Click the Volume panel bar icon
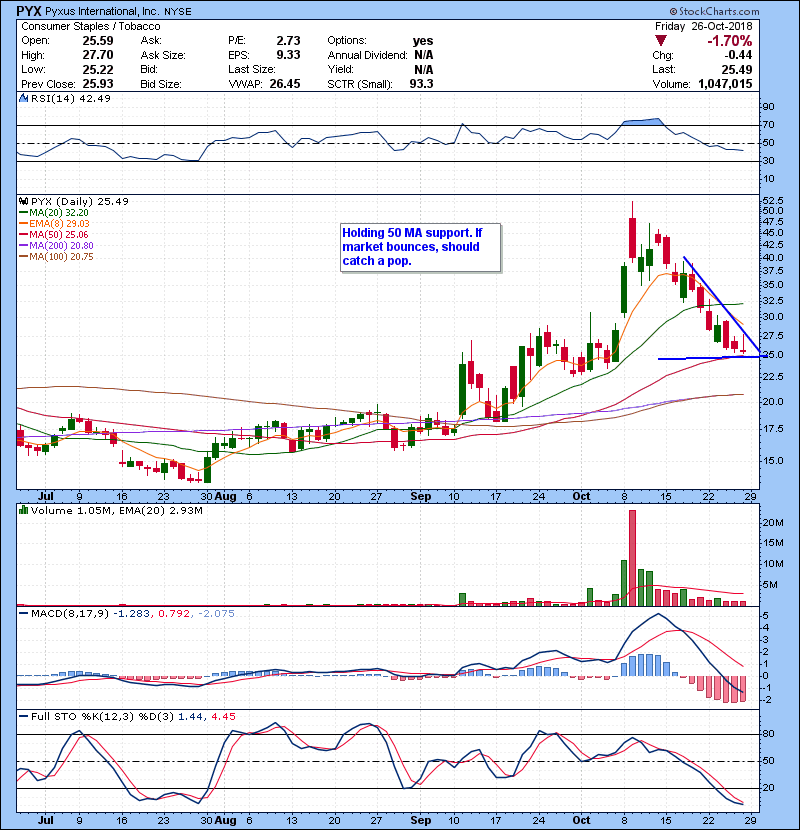The image size is (800, 830). tap(23, 510)
